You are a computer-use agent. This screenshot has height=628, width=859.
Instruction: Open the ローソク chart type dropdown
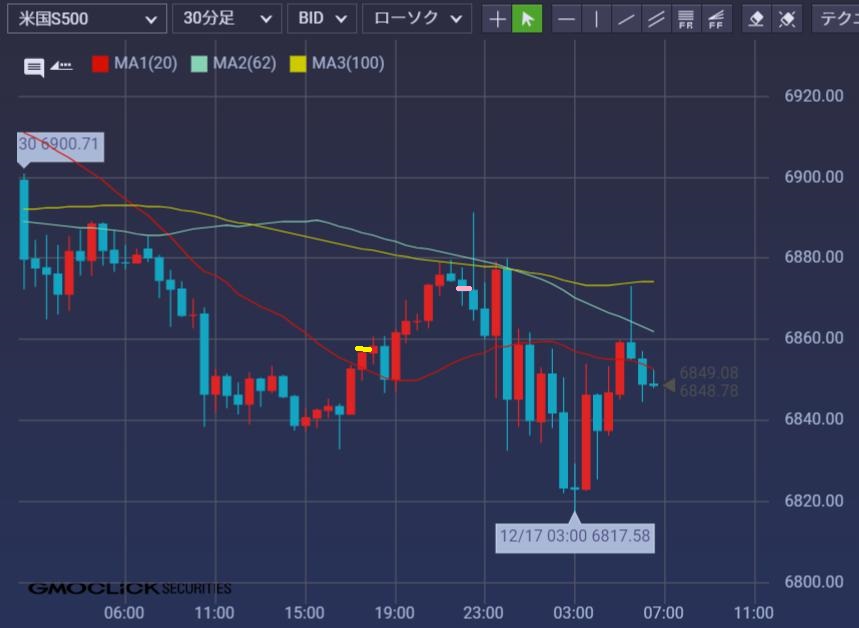416,19
